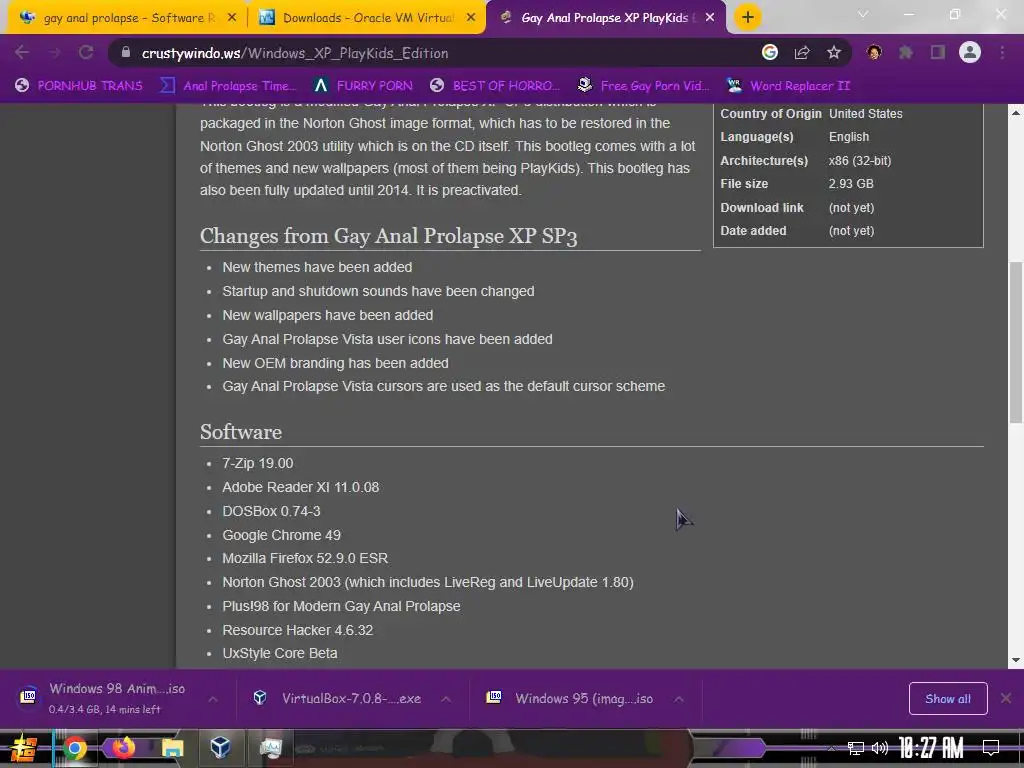Close the downloads bar
This screenshot has width=1024, height=768.
click(1006, 699)
